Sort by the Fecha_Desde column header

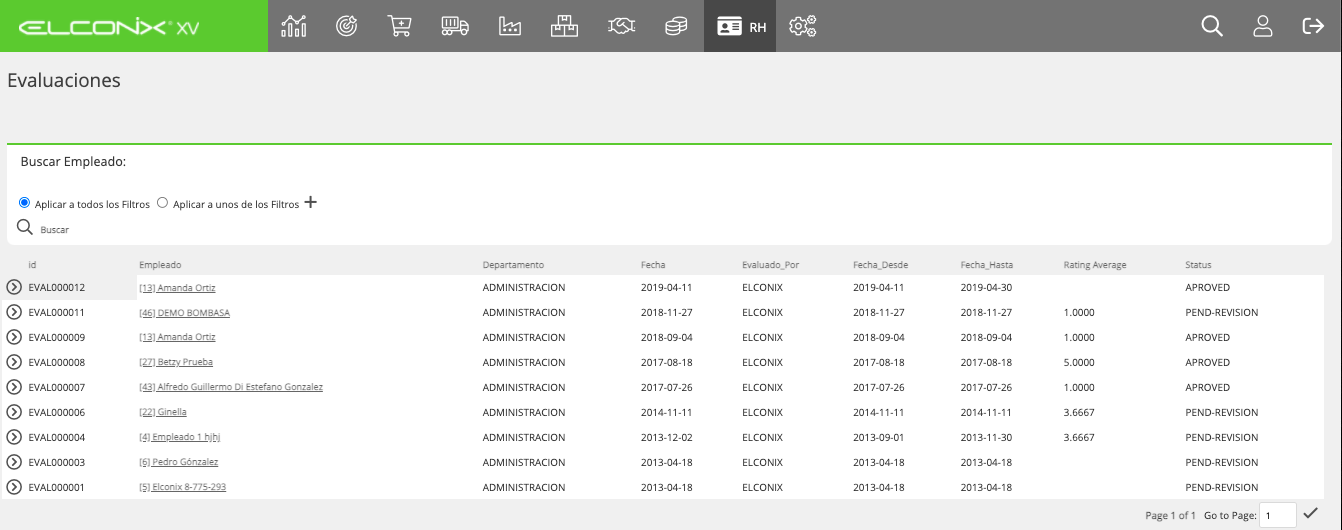(x=880, y=265)
